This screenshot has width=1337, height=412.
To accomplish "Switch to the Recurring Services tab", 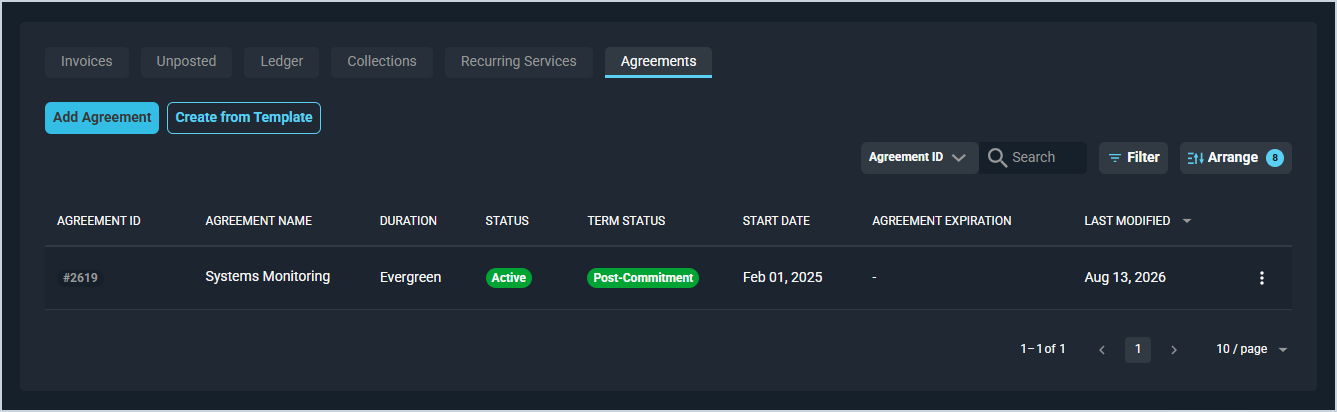I will click(x=519, y=61).
